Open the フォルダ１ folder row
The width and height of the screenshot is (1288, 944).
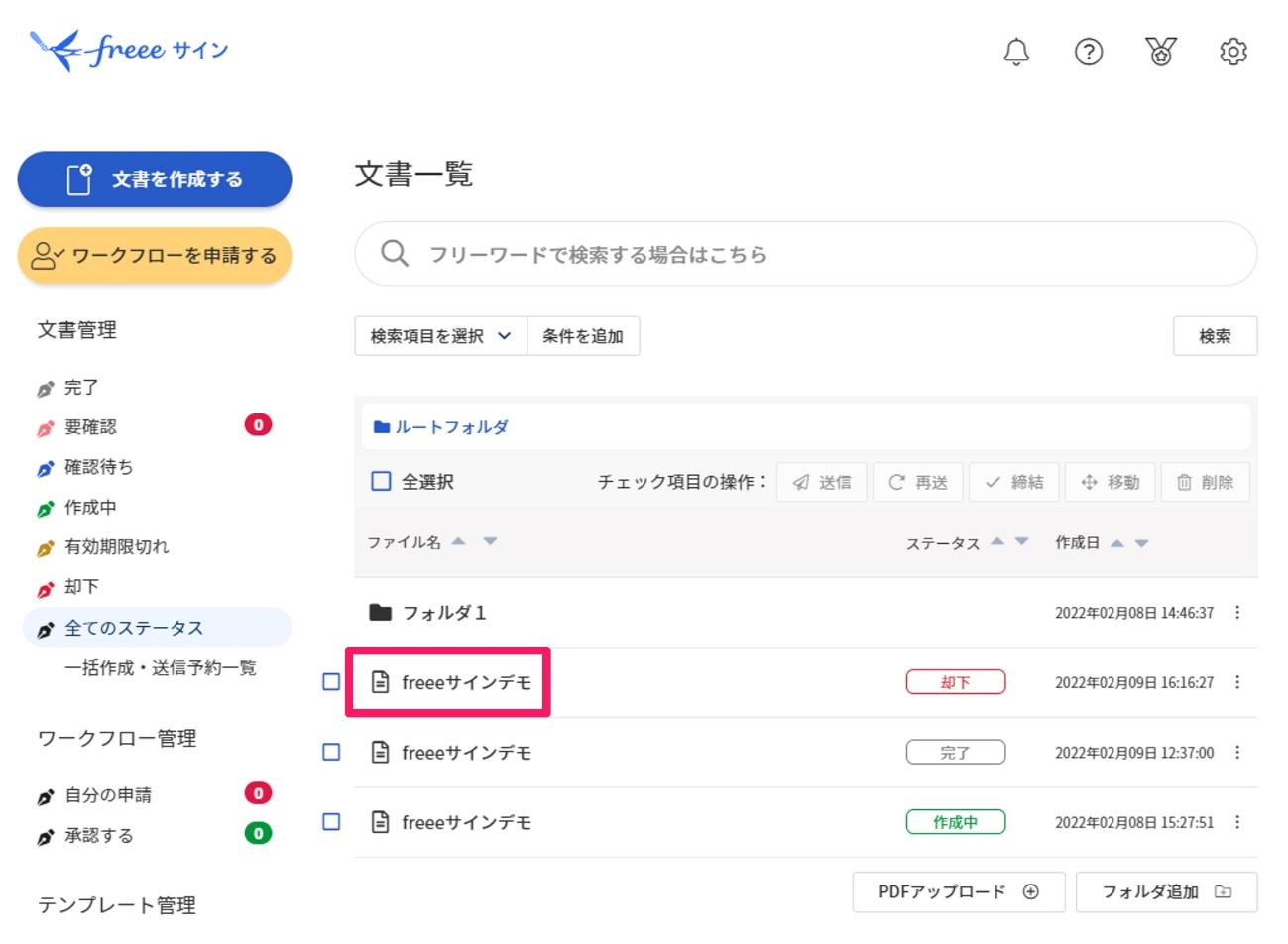tap(805, 613)
